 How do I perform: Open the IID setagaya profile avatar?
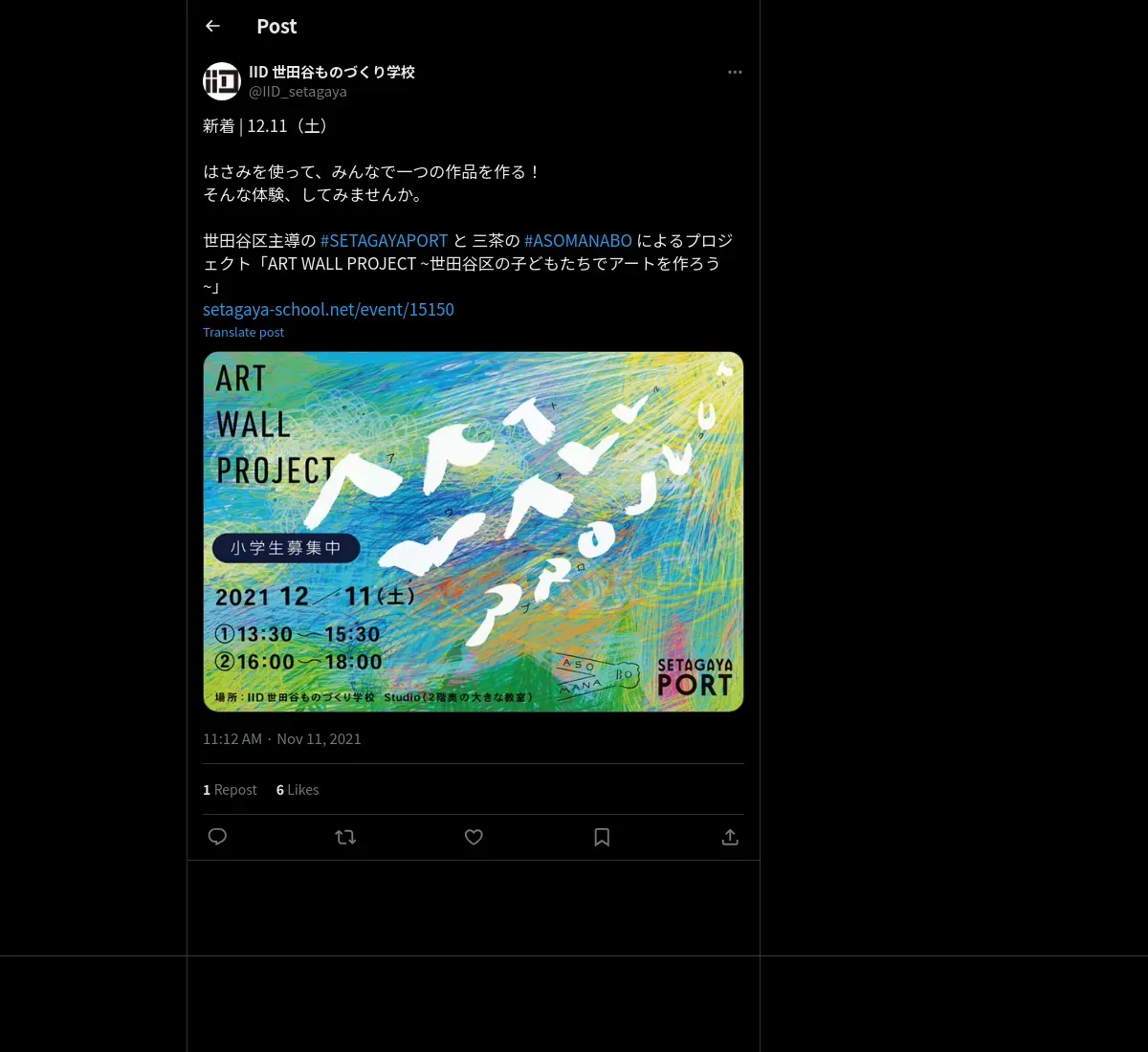[222, 81]
